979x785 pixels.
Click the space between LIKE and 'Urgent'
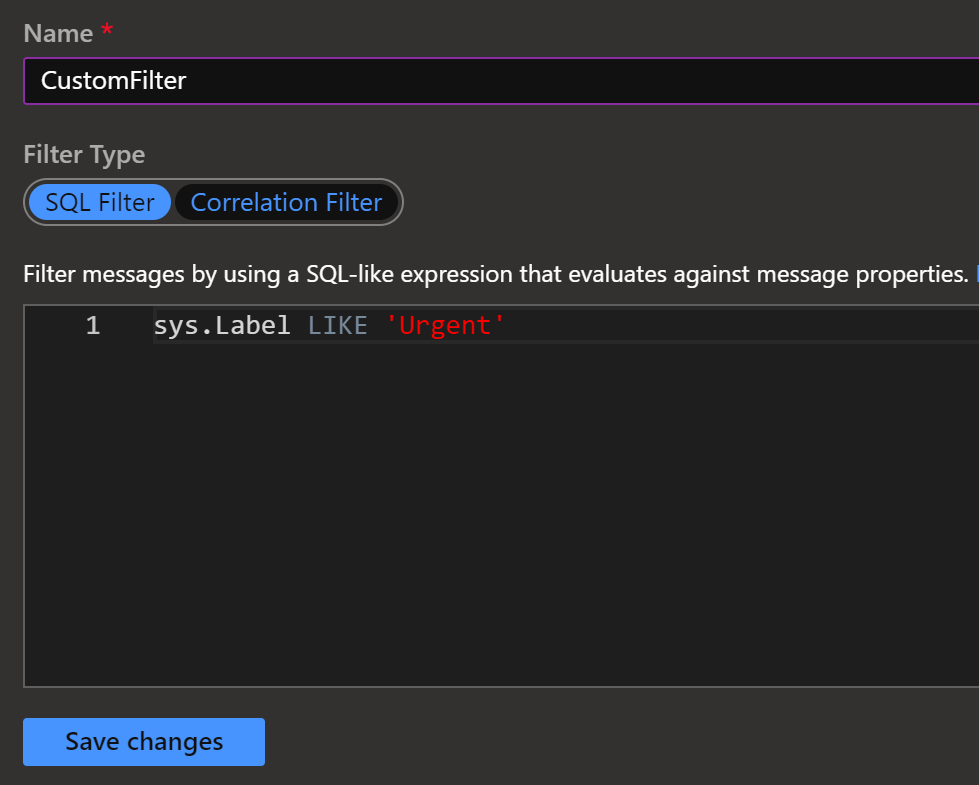coord(376,325)
